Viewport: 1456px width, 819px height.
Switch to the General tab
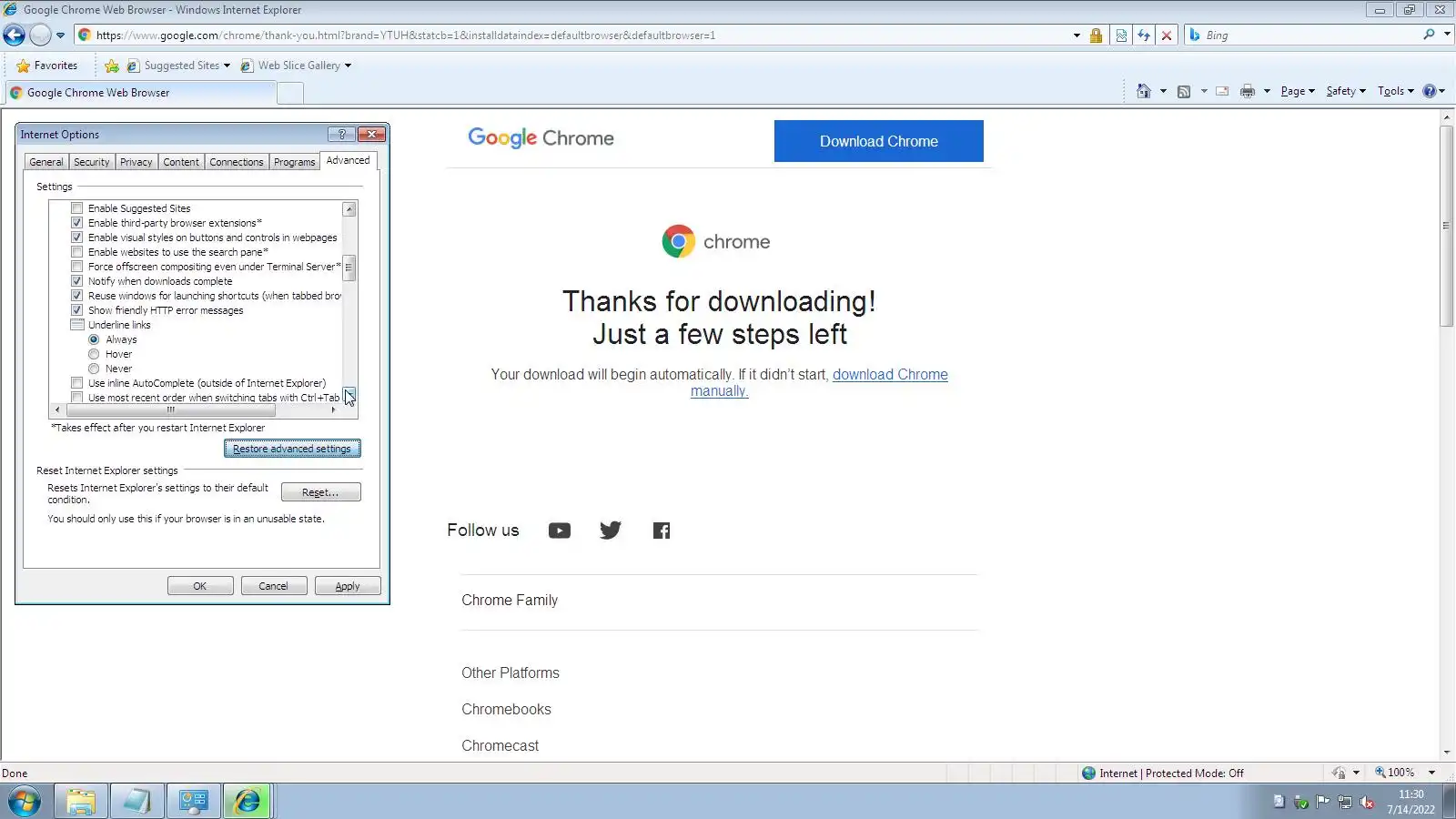coord(46,162)
